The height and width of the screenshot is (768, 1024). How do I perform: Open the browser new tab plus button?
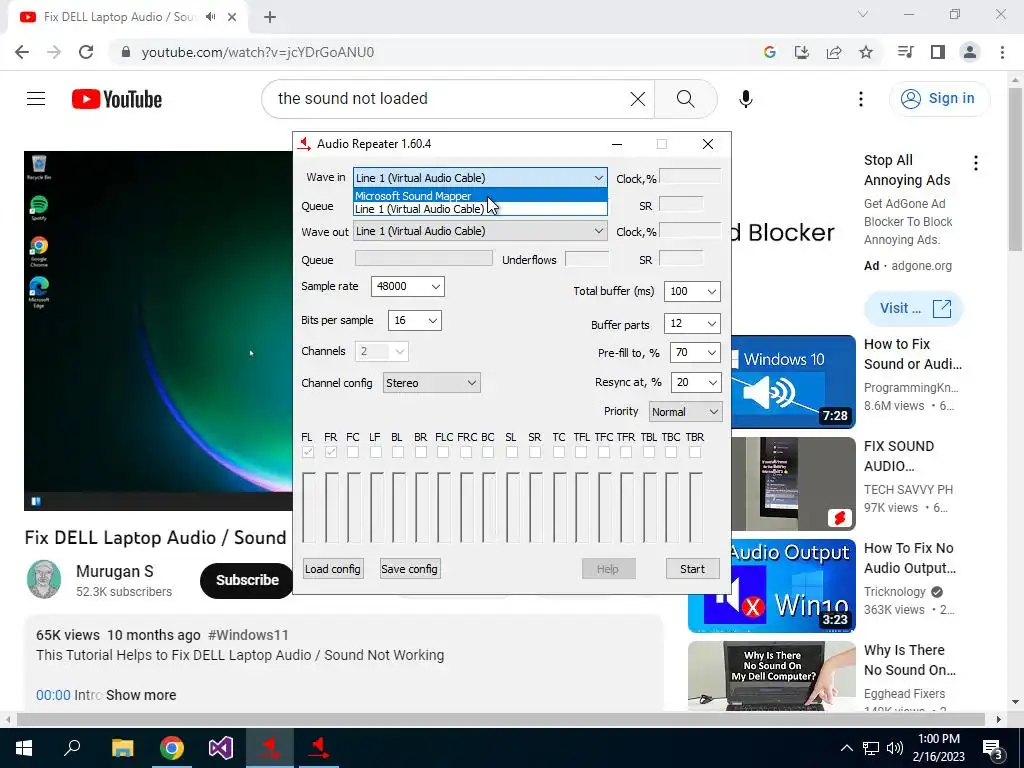click(270, 17)
